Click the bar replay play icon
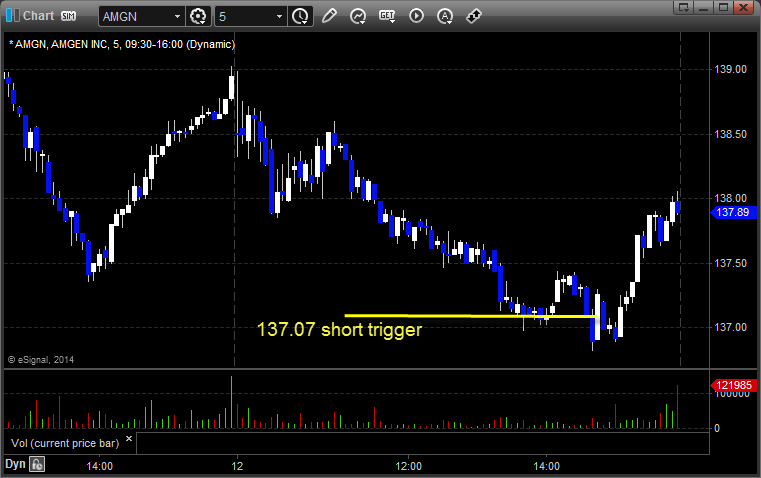The height and width of the screenshot is (478, 761). [x=416, y=16]
